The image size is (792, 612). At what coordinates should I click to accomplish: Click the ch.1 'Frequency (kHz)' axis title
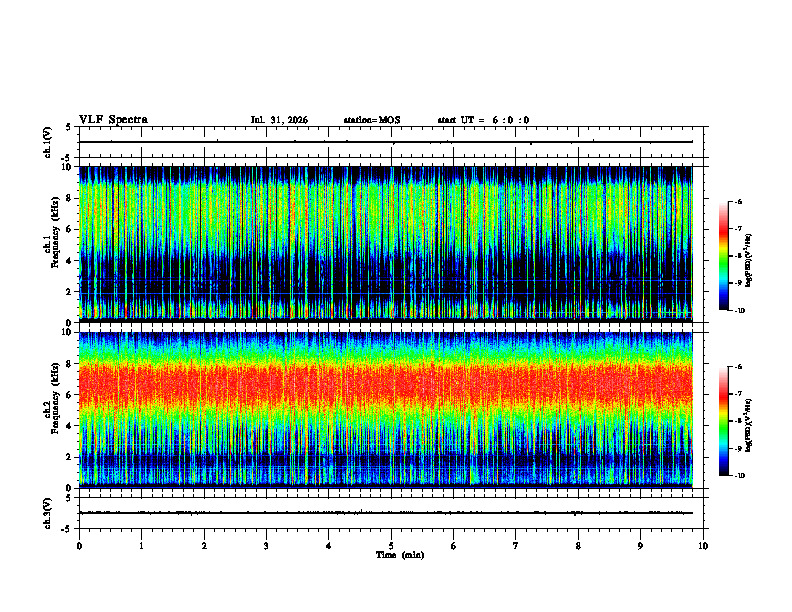coord(56,232)
